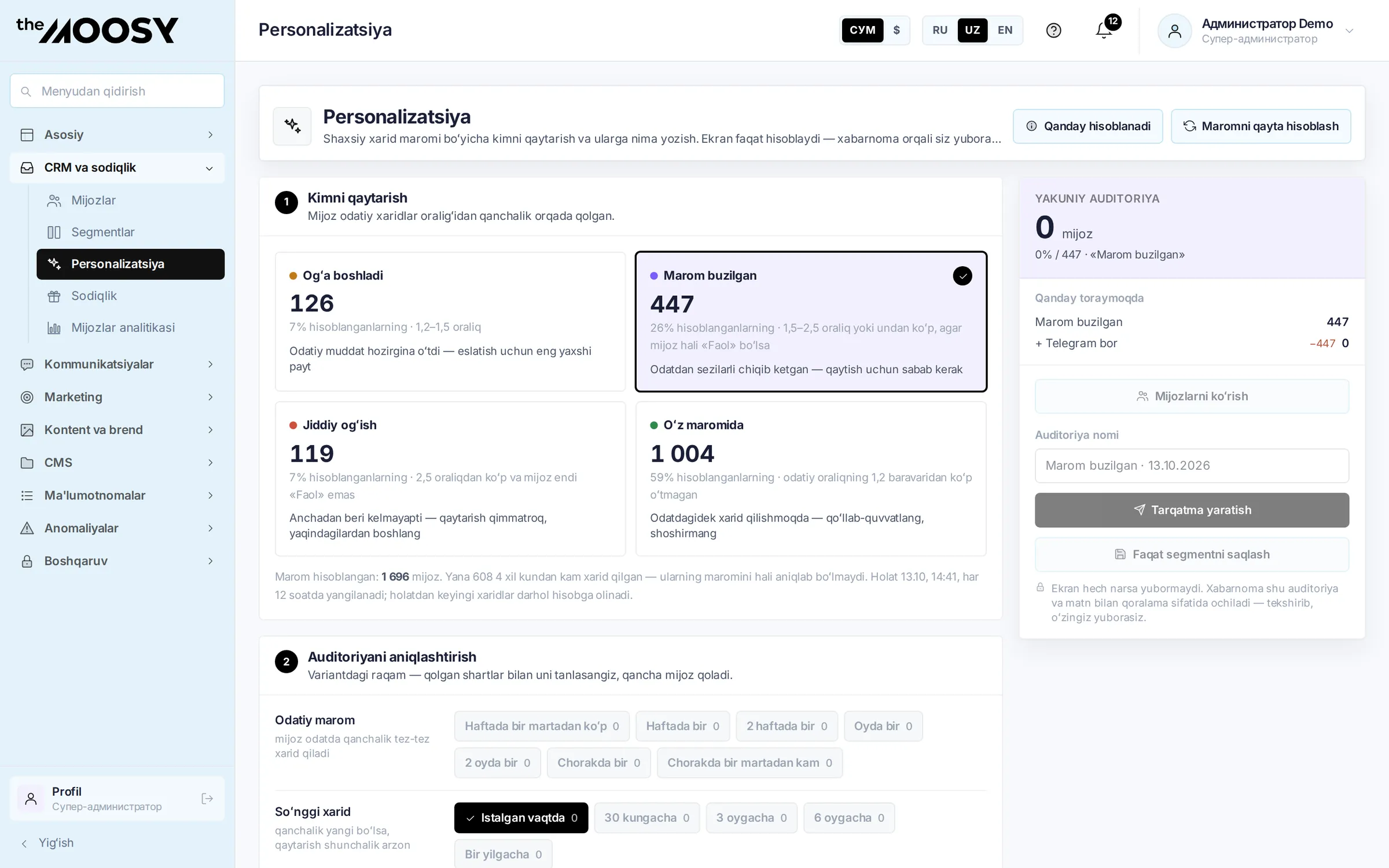Viewport: 1389px width, 868px height.
Task: Switch interface language to EN
Action: coord(1005,30)
